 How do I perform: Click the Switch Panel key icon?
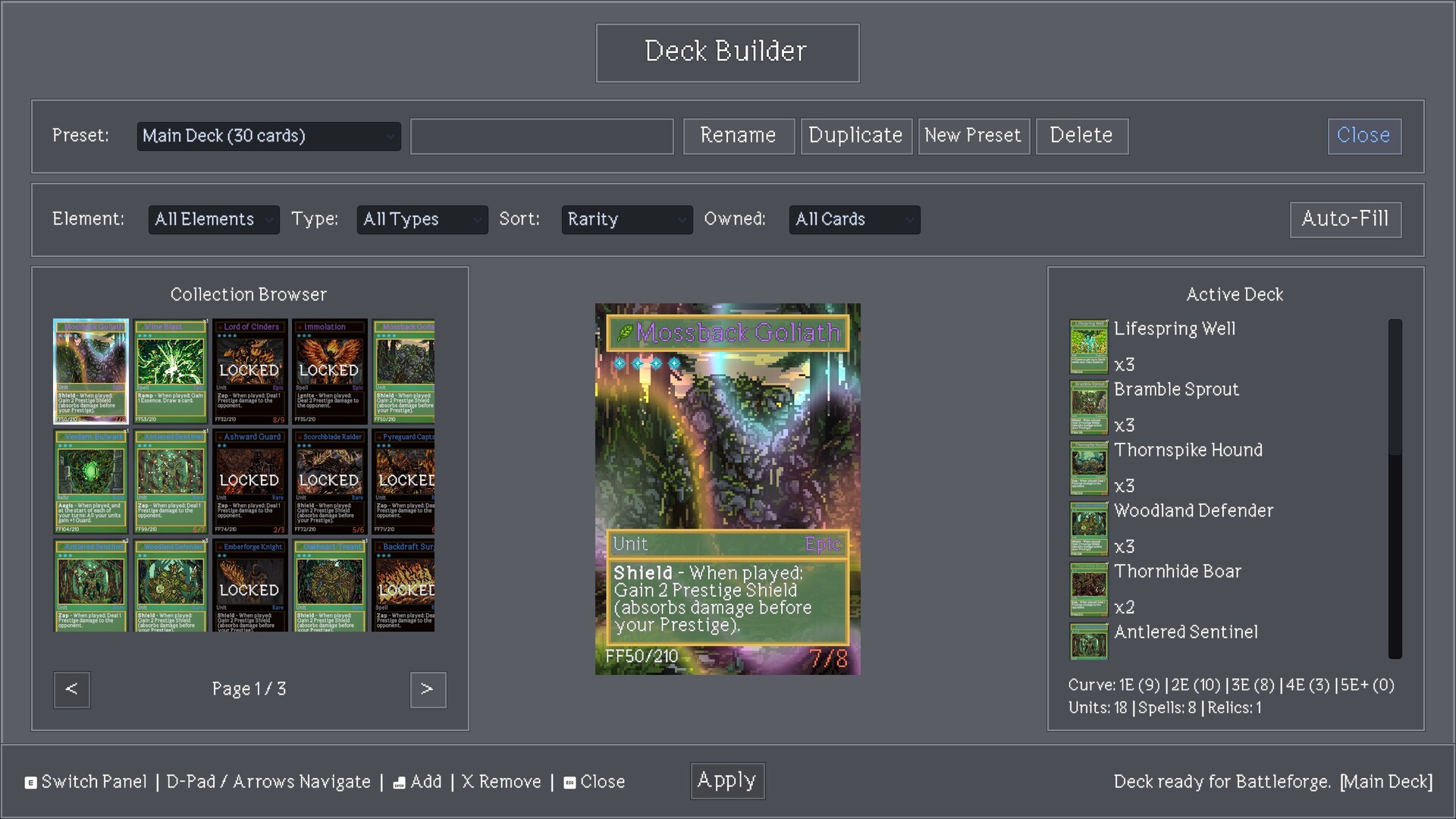(x=30, y=783)
